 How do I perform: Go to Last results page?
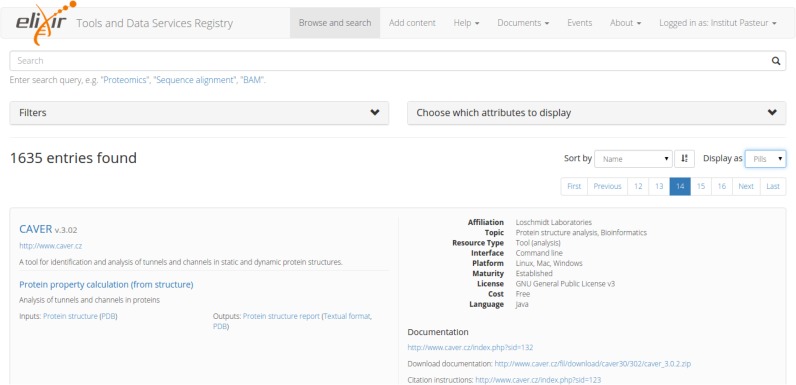[773, 186]
